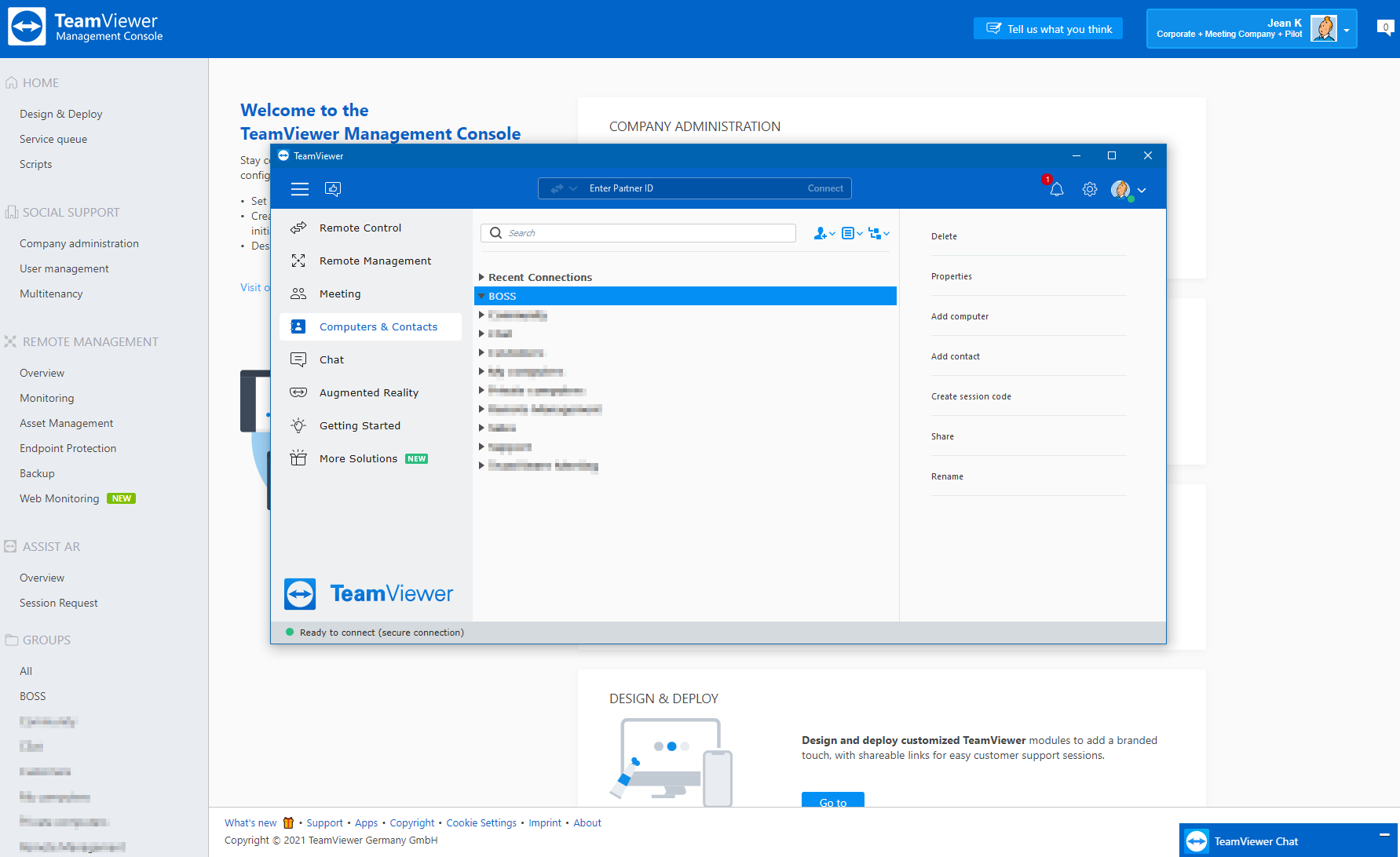Collapse the BOSS group

pos(481,296)
